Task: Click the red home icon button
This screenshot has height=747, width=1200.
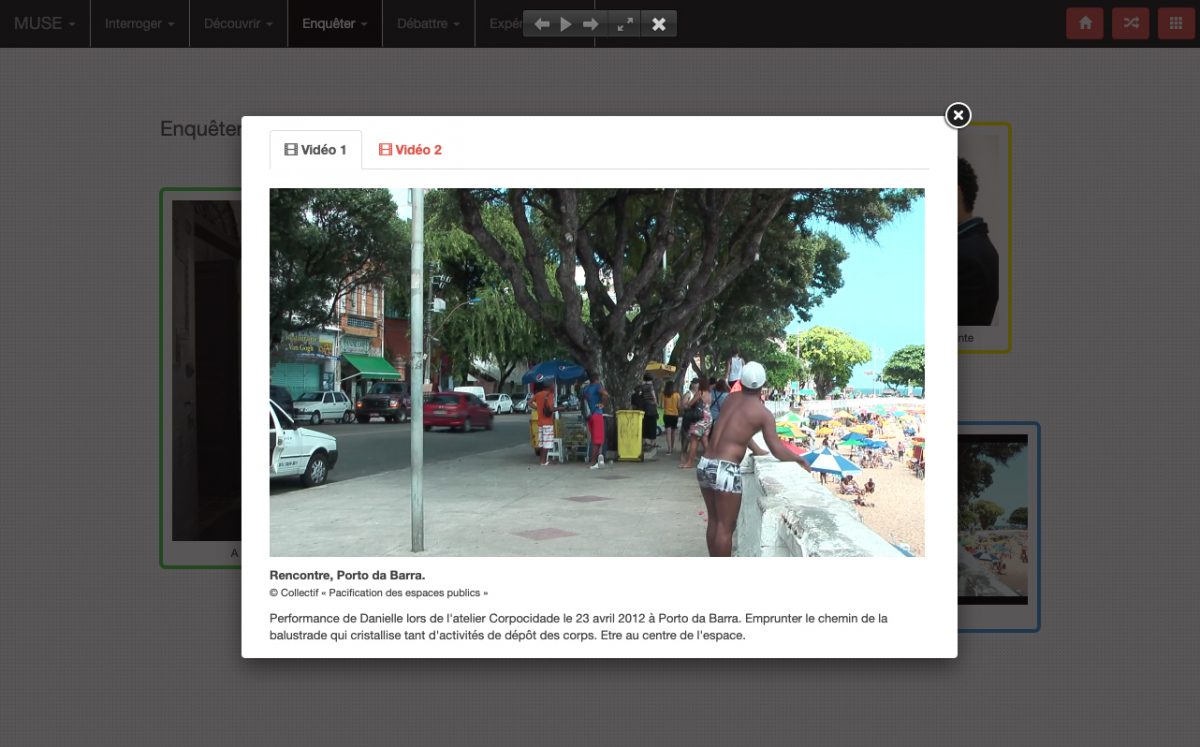Action: click(1084, 24)
